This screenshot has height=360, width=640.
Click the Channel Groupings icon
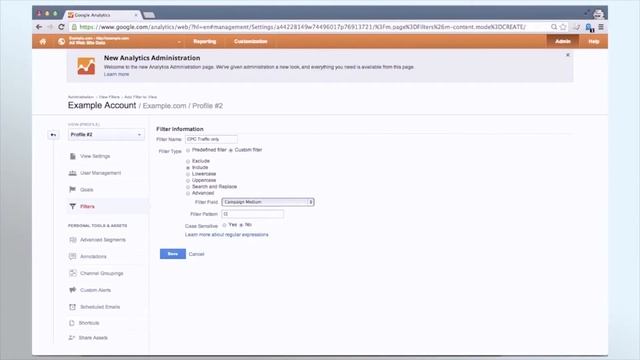(73, 273)
